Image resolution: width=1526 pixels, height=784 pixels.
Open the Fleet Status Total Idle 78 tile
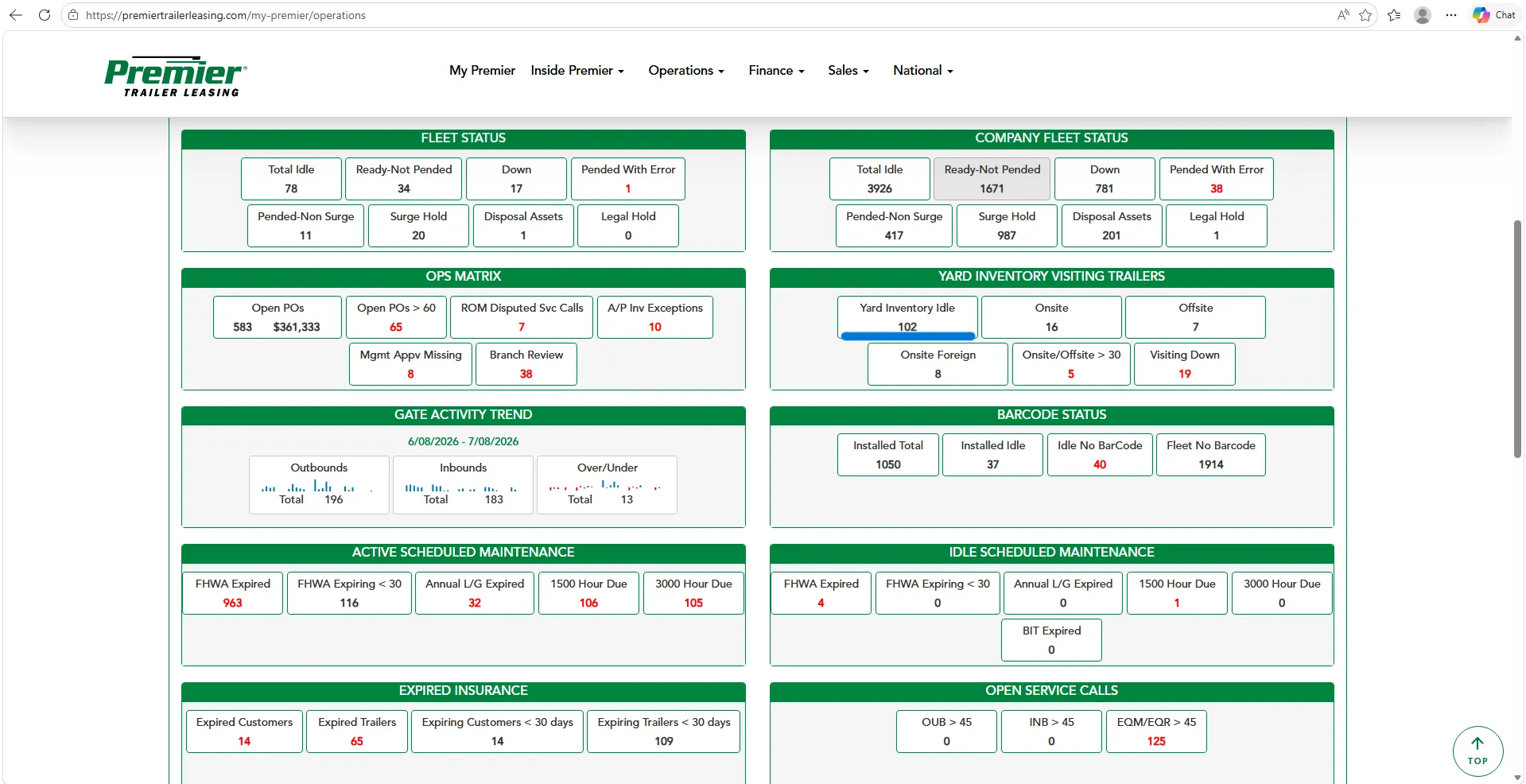(x=291, y=179)
